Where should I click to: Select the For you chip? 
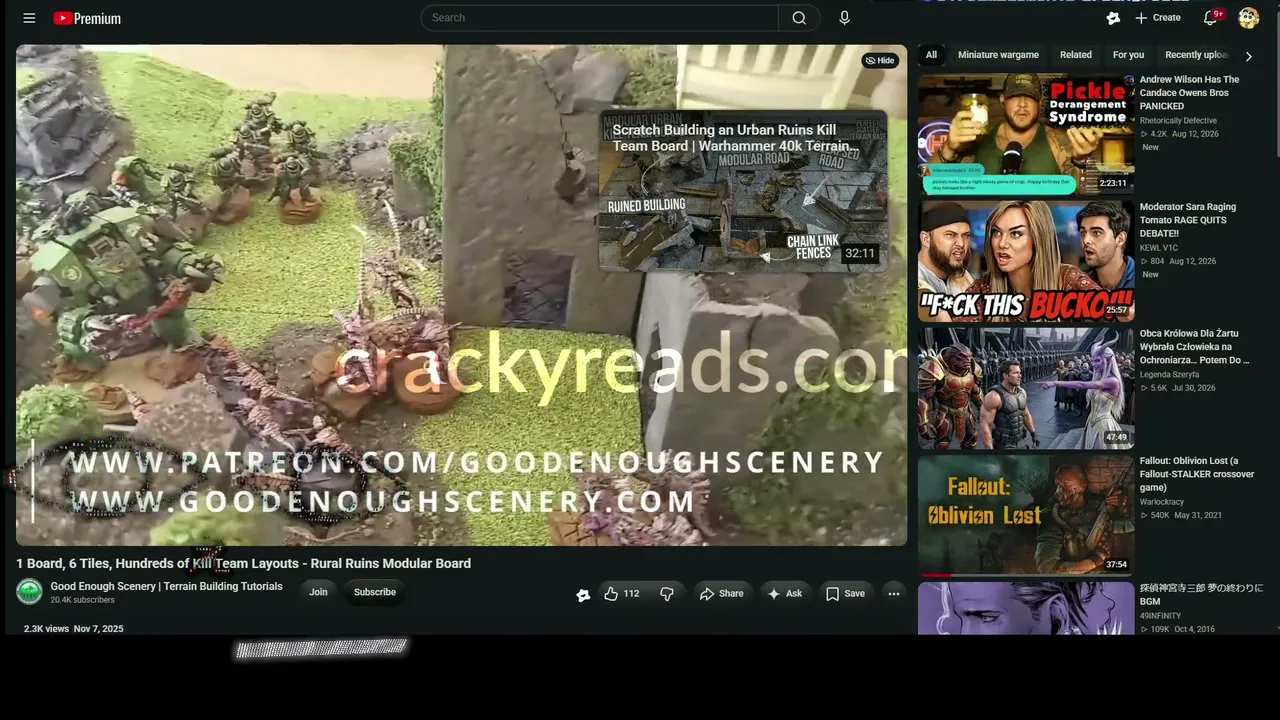[1128, 55]
